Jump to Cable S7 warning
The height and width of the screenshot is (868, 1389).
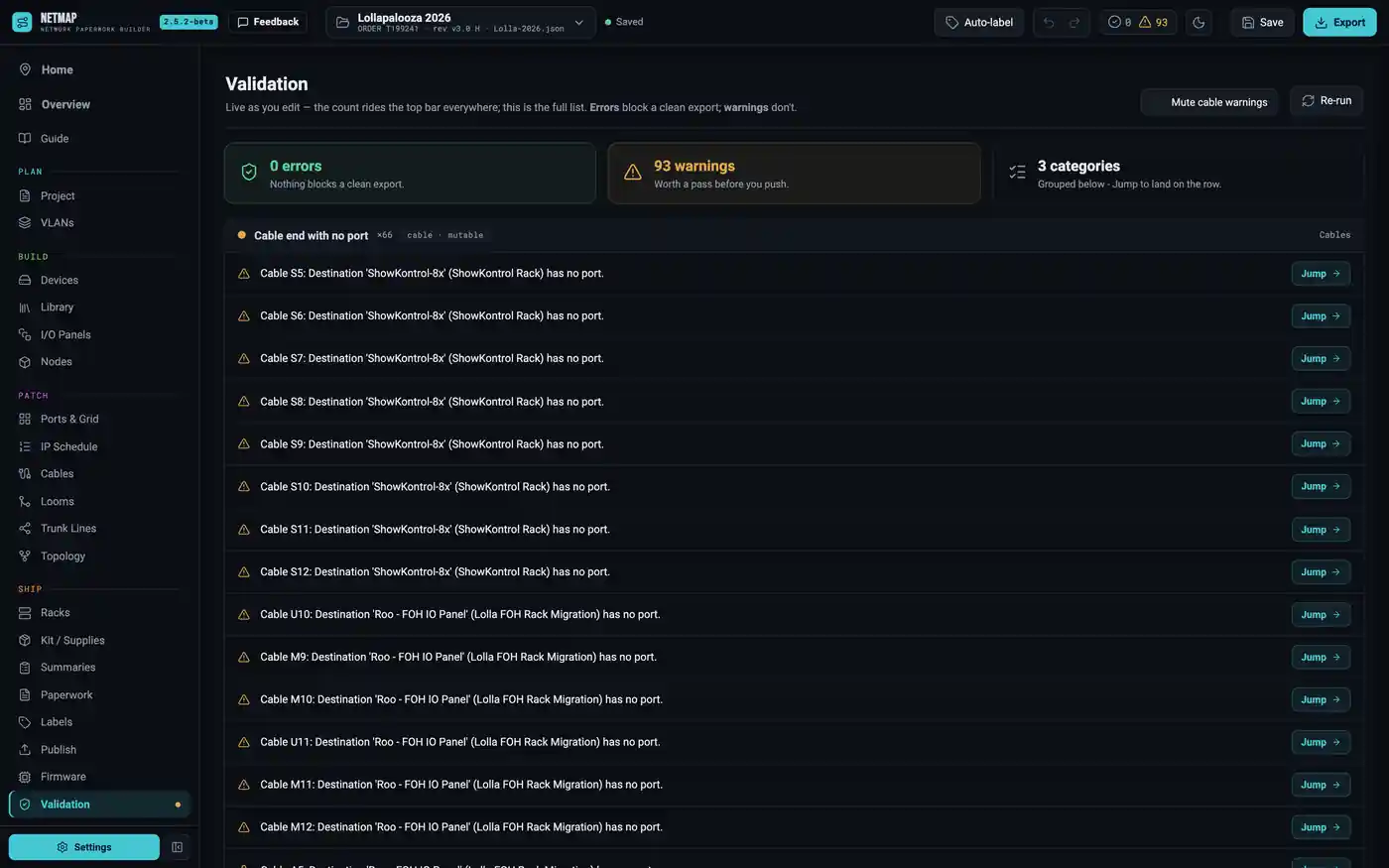point(1321,358)
